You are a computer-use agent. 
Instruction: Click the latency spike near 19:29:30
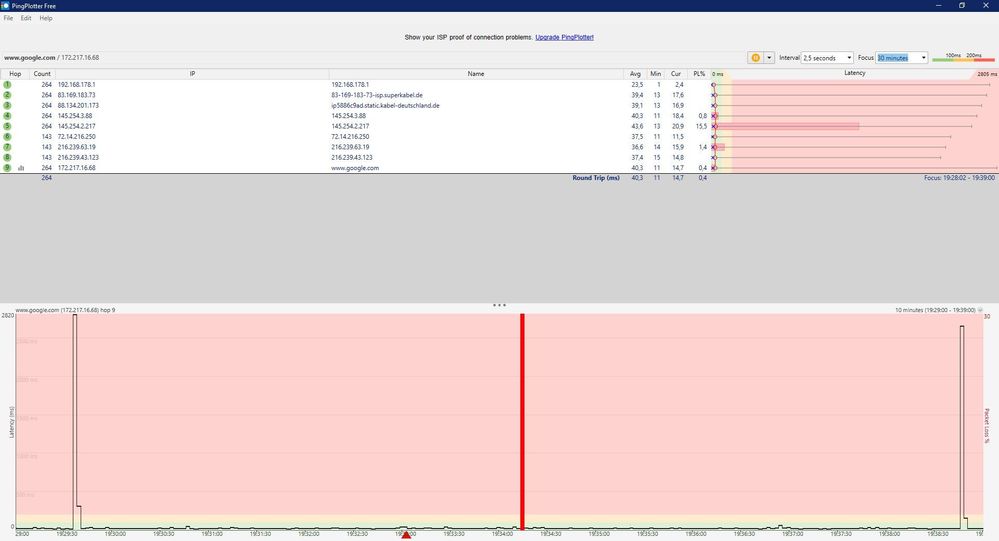coord(75,421)
